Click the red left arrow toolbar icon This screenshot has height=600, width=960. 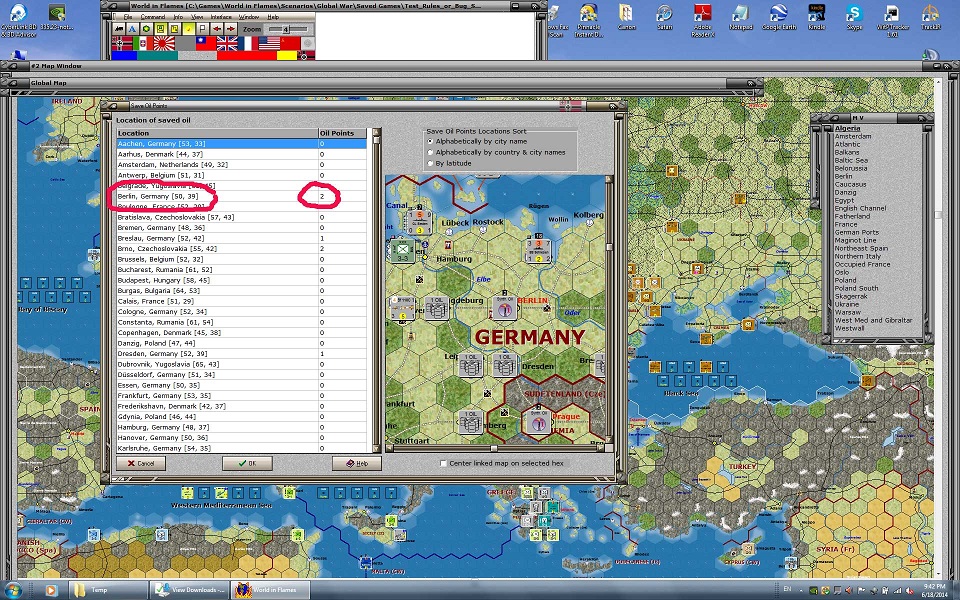click(217, 29)
